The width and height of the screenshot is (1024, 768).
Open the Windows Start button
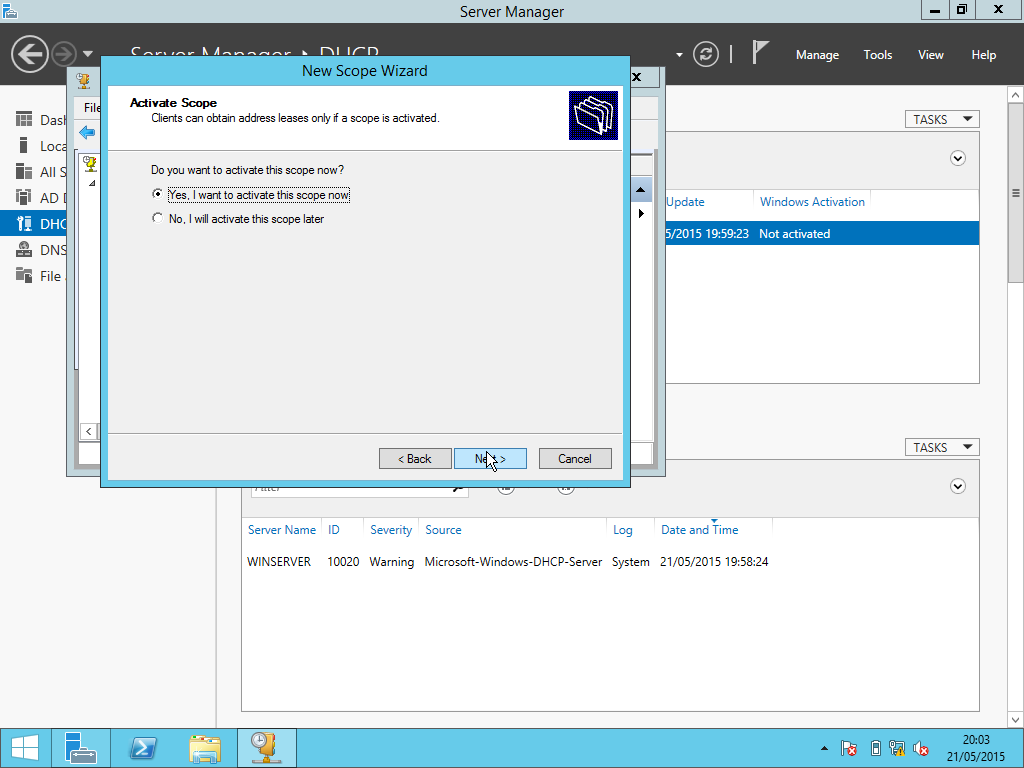[x=25, y=748]
